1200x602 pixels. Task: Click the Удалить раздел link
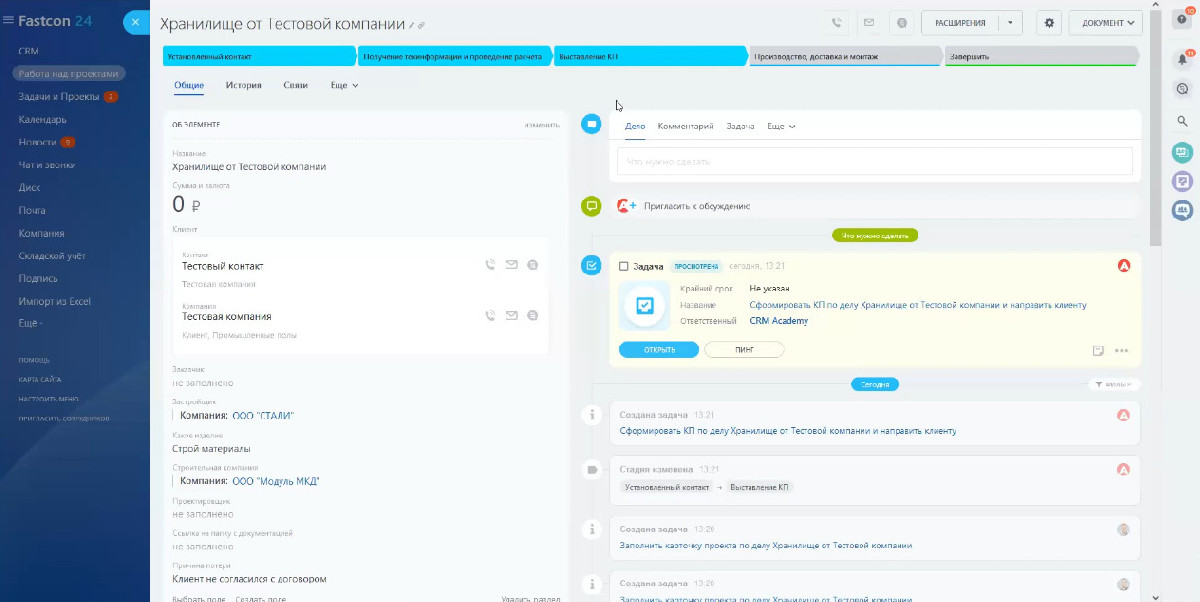pyautogui.click(x=530, y=599)
